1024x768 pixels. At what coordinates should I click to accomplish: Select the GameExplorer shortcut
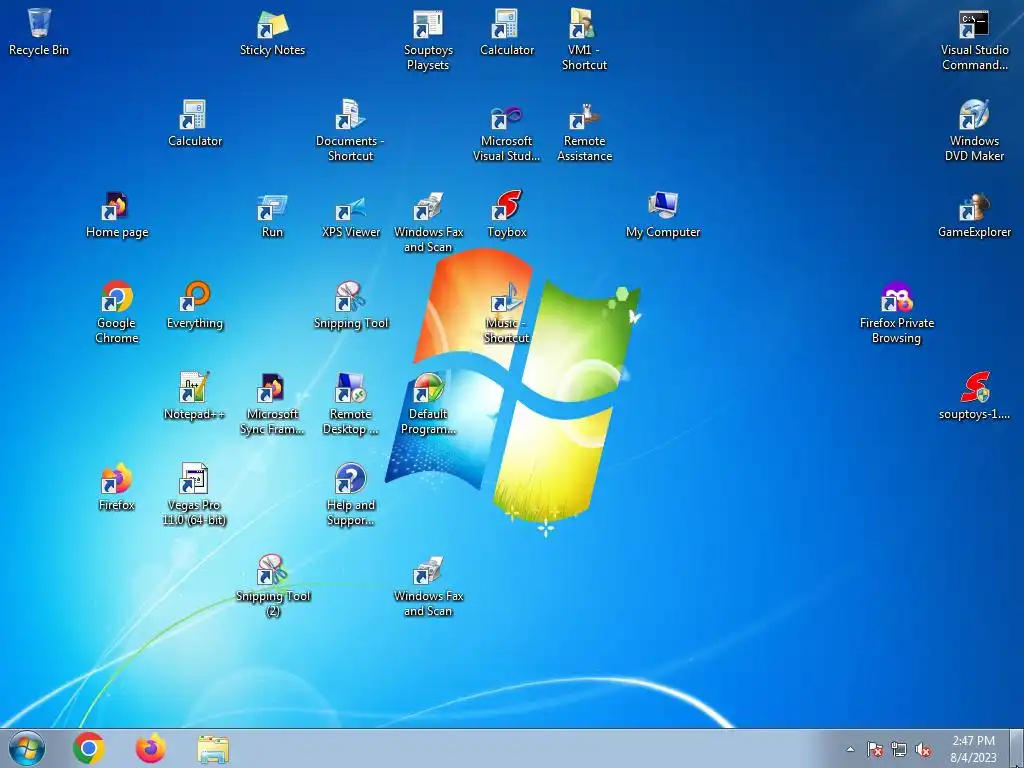click(974, 215)
